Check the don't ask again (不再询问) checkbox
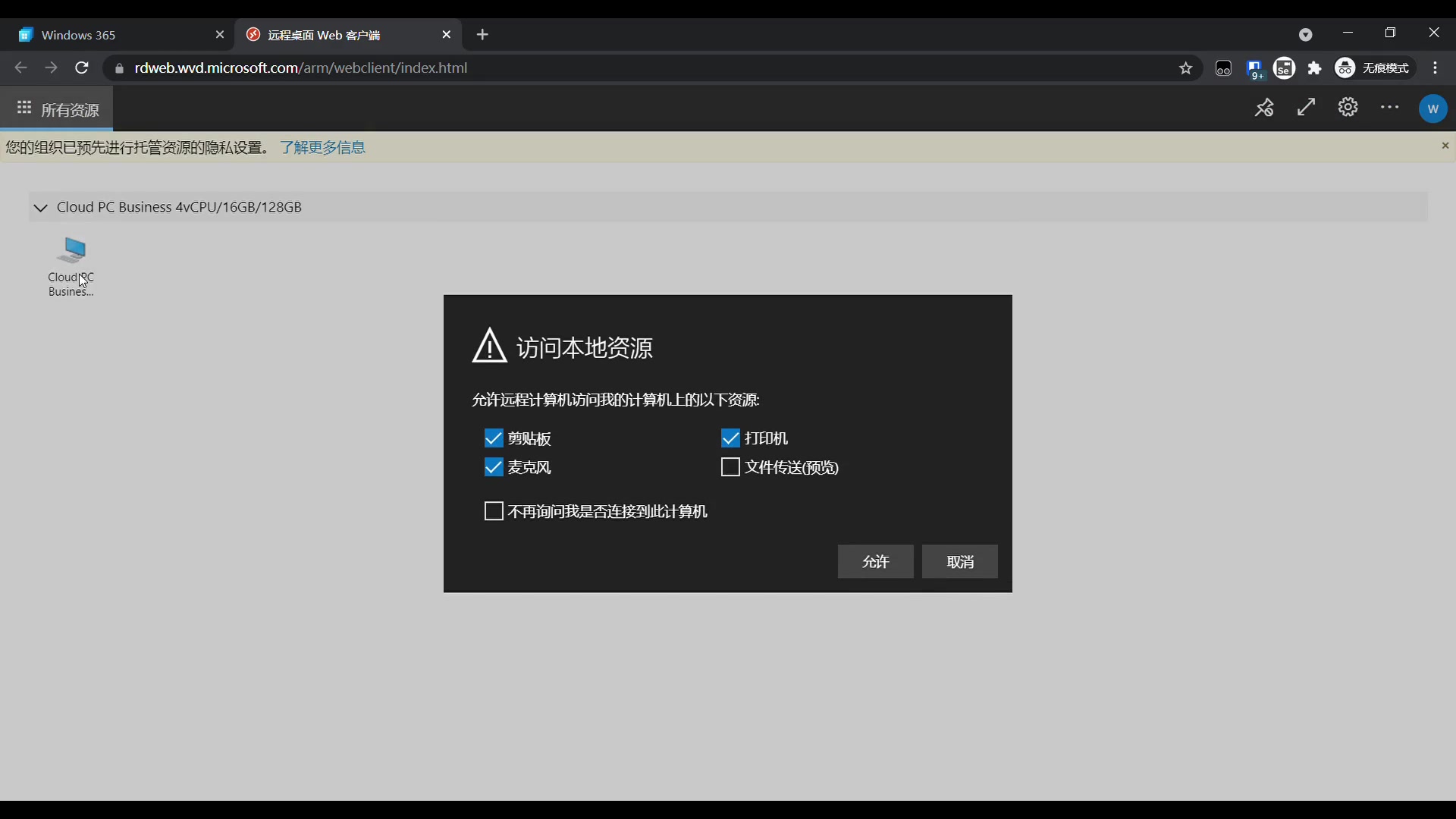The image size is (1456, 819). click(x=494, y=511)
